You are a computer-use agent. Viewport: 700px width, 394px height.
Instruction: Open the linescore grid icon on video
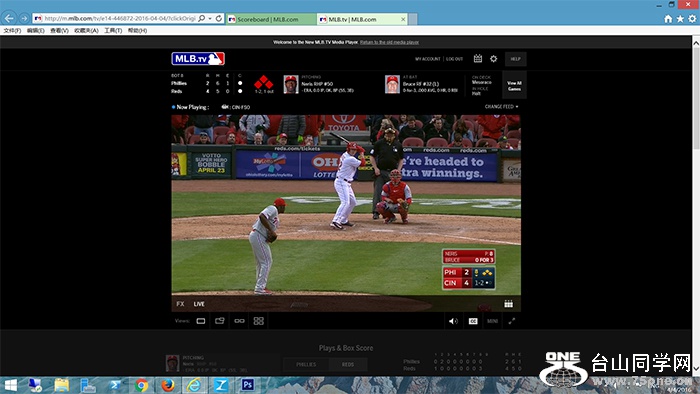pyautogui.click(x=508, y=304)
